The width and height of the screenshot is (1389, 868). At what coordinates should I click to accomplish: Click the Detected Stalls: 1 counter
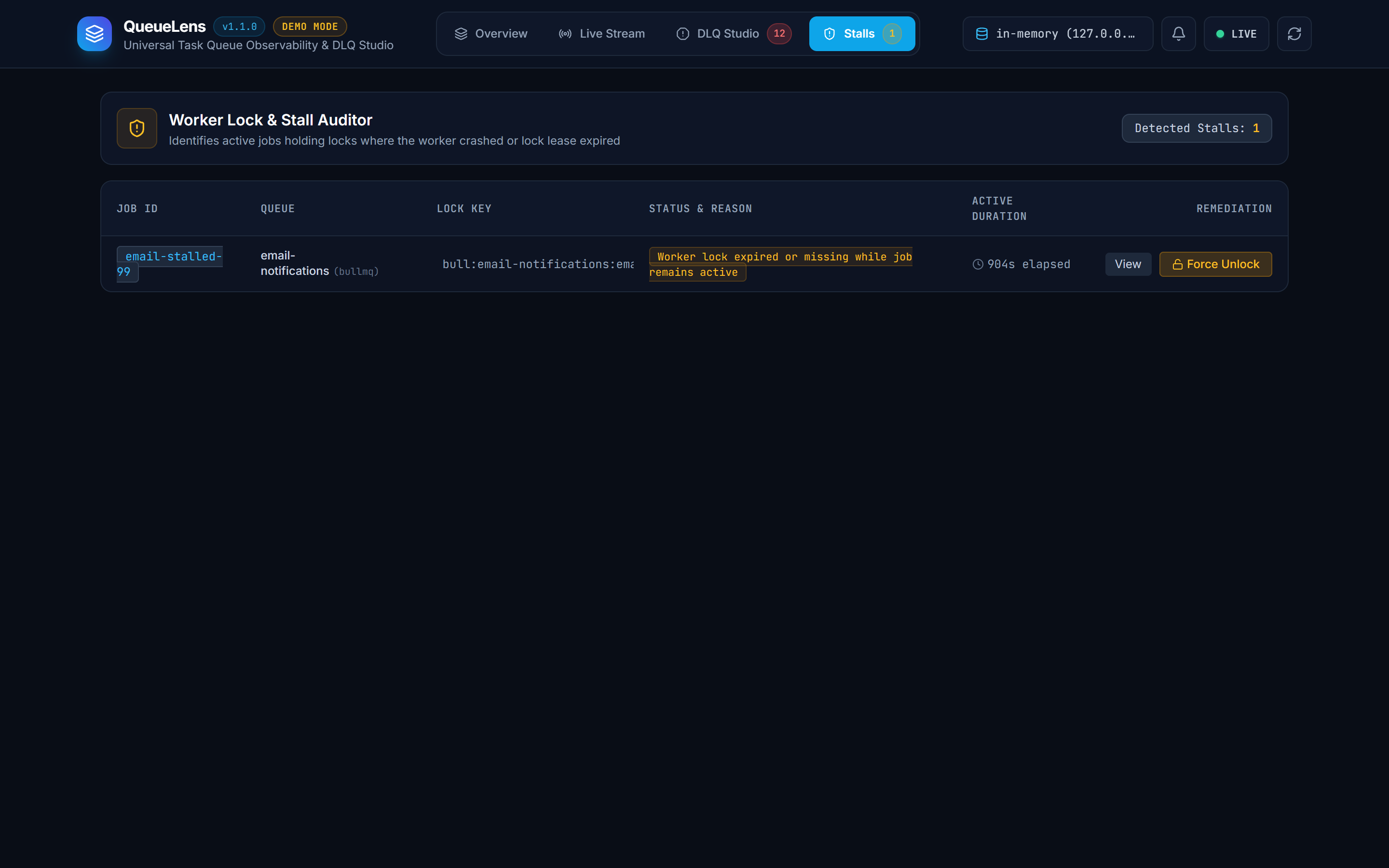click(1197, 128)
